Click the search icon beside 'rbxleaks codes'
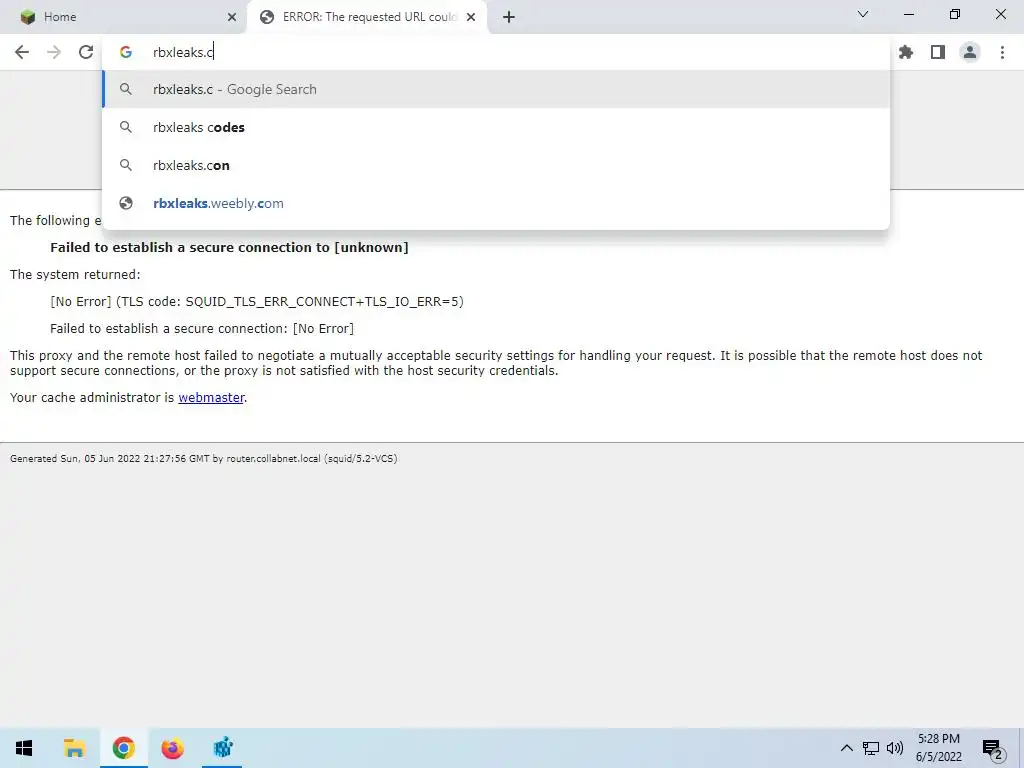 coord(126,127)
